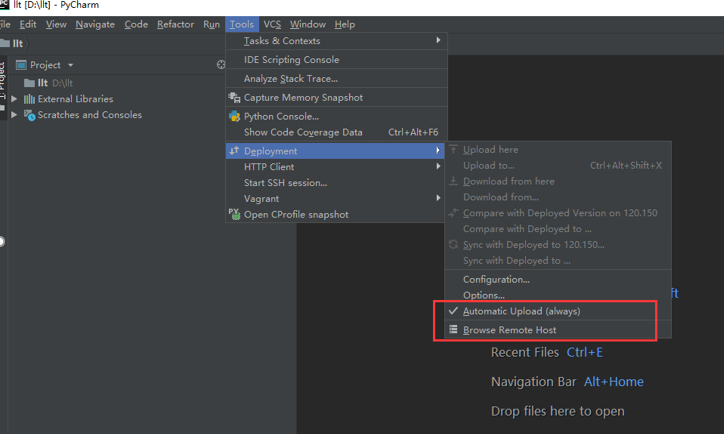Choose Compare with Deployed Version on 120.150
Screen dimensions: 724x434
coord(558,213)
